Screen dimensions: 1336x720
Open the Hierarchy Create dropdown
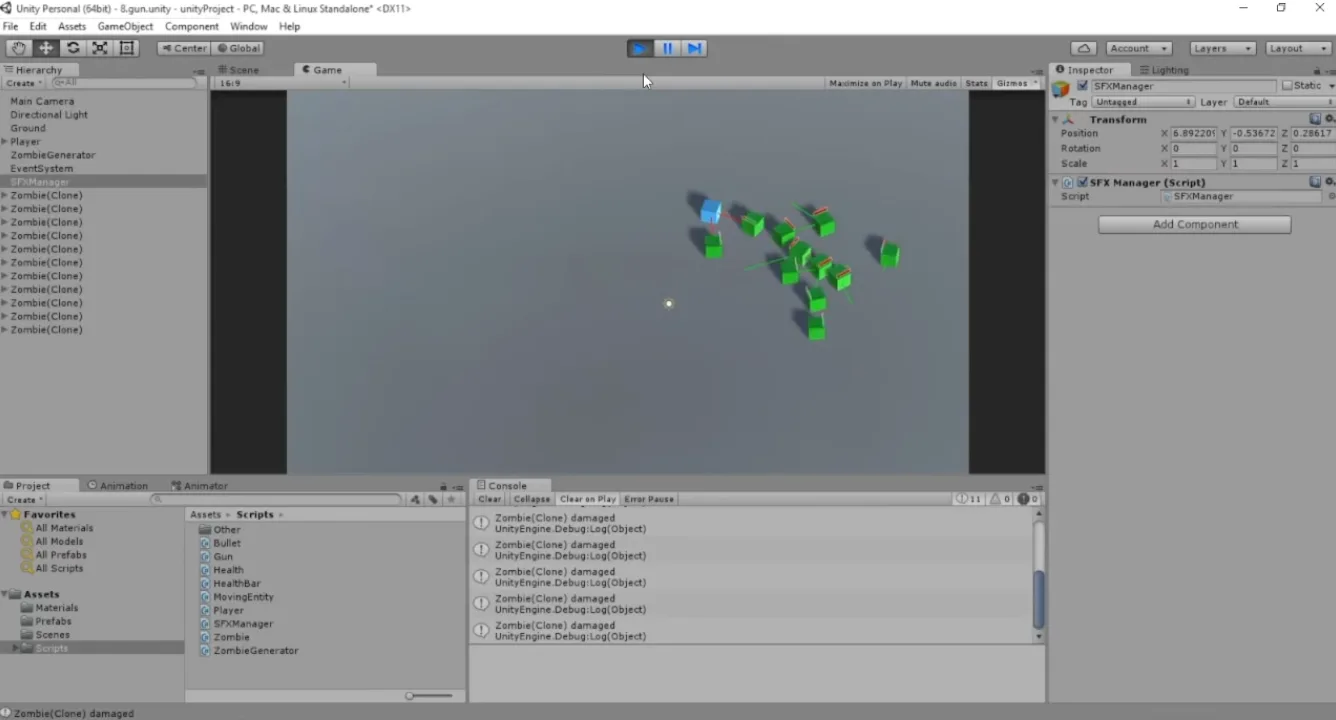pos(24,83)
